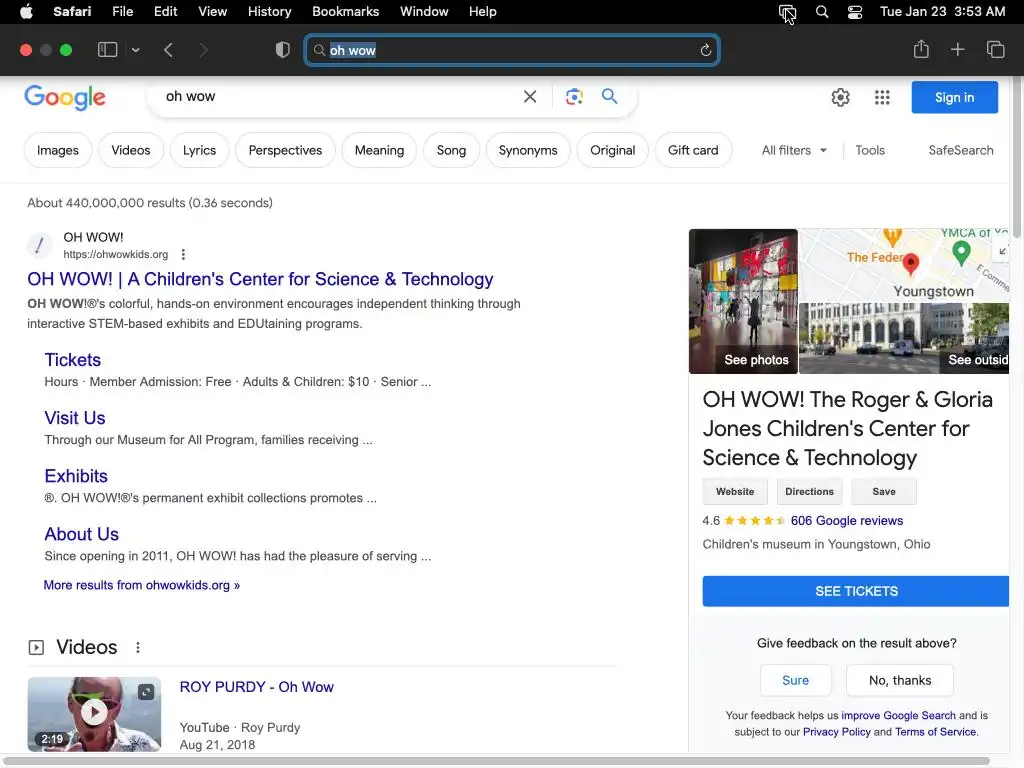This screenshot has width=1024, height=768.
Task: Select the Lyrics filter chip
Action: (x=199, y=150)
